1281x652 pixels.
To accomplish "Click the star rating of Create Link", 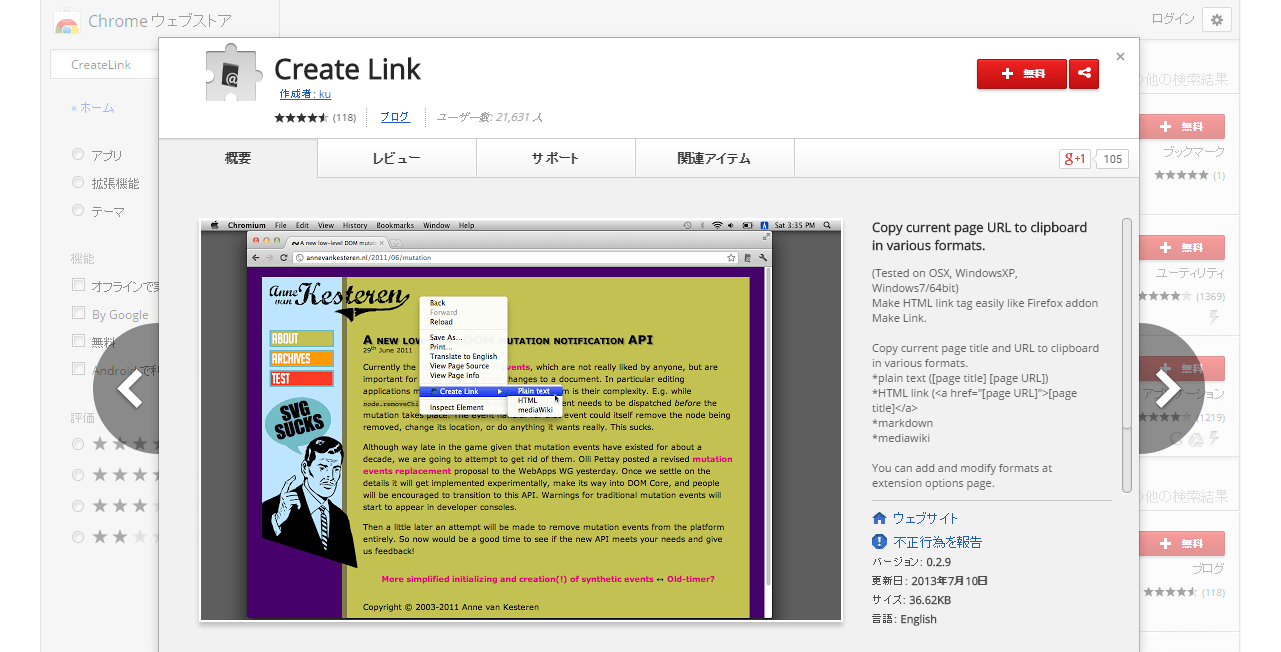I will [x=301, y=117].
